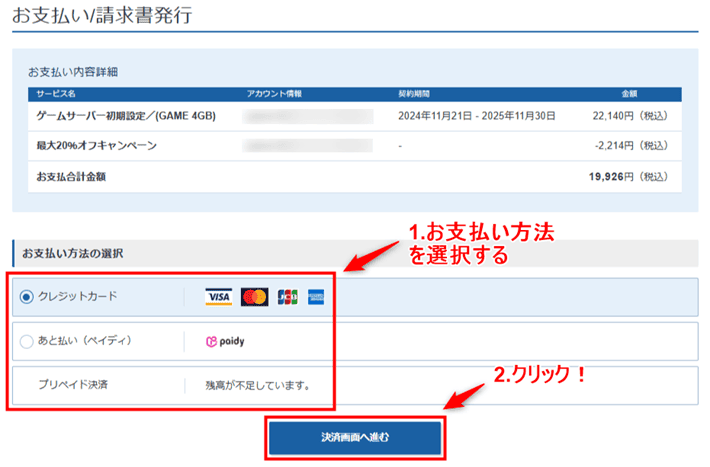Click the 決済画面へ進む button

pyautogui.click(x=355, y=438)
